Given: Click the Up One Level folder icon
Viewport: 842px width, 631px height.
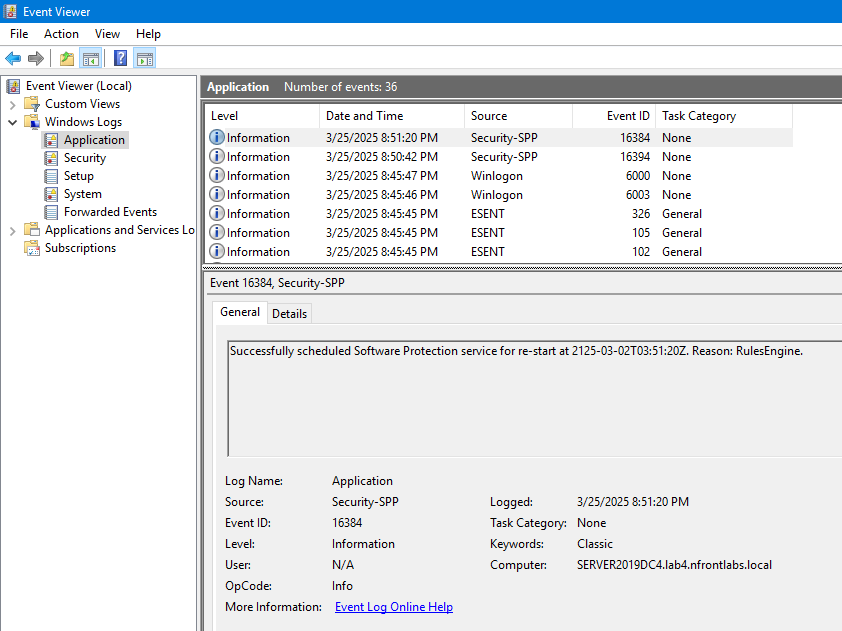Looking at the screenshot, I should tap(66, 58).
